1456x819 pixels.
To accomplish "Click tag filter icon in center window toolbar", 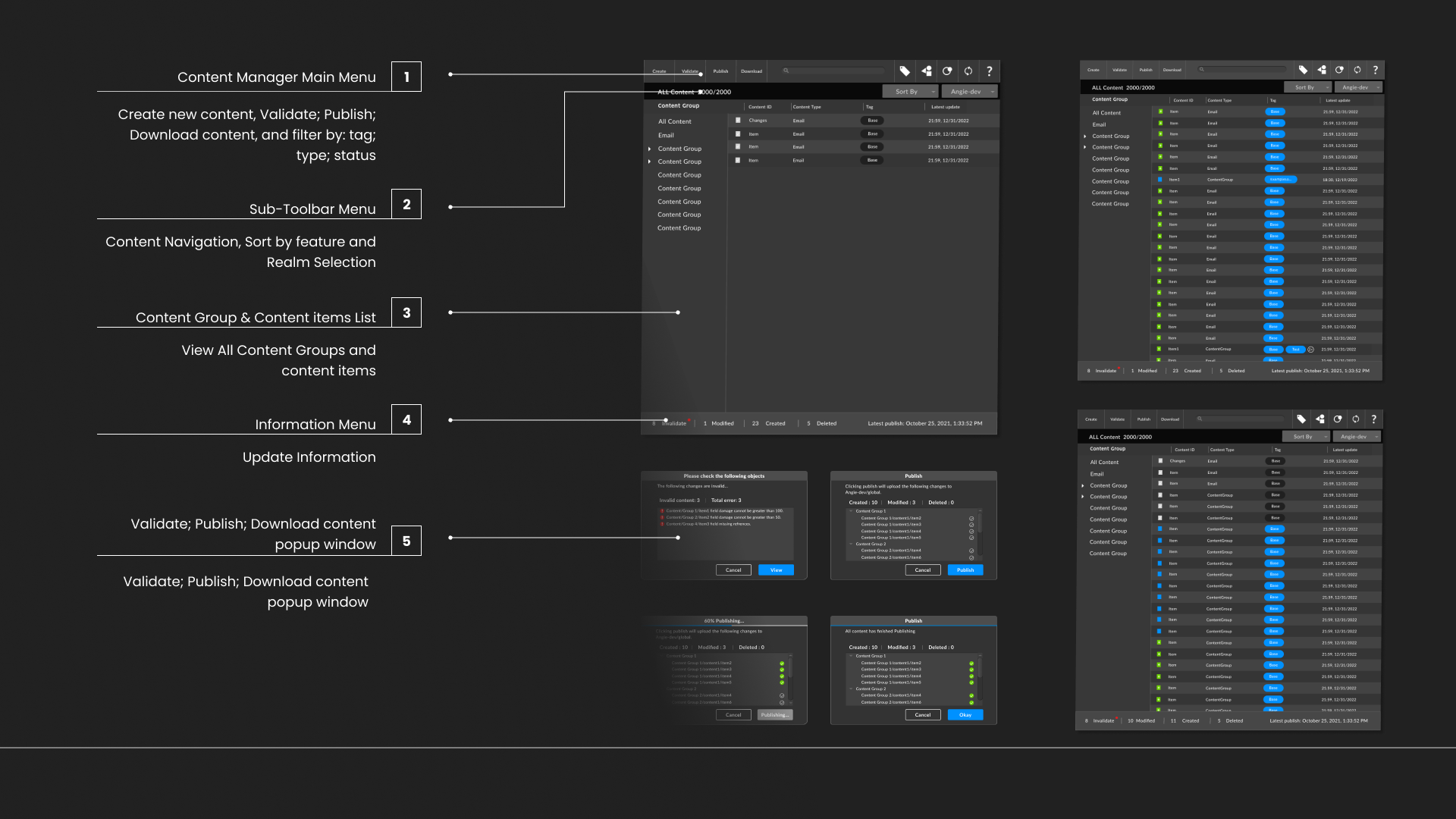I will tap(905, 71).
